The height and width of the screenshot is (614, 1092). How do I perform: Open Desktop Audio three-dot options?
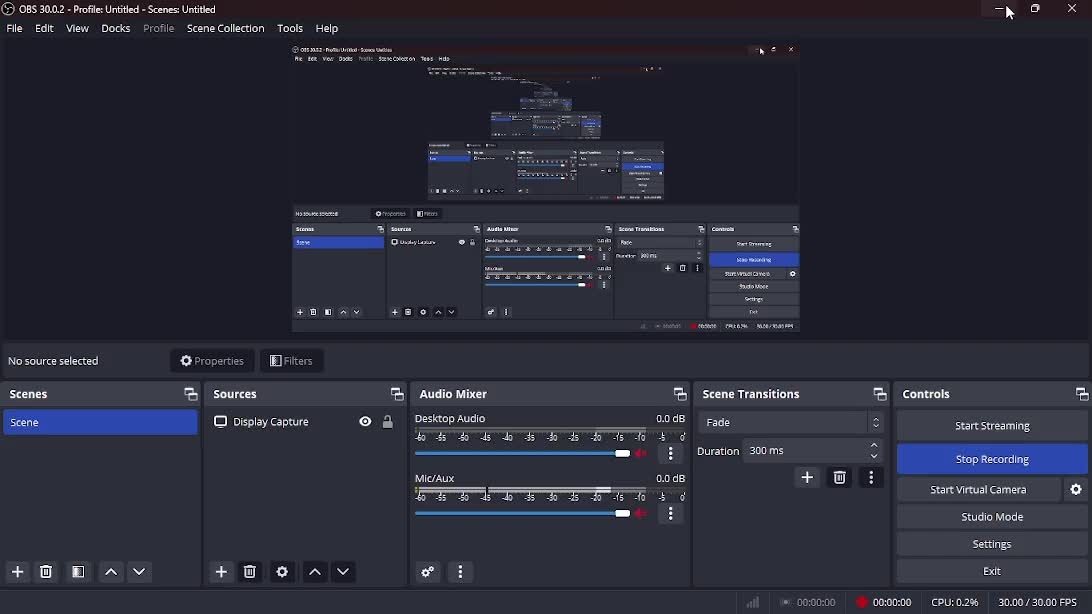pos(671,454)
